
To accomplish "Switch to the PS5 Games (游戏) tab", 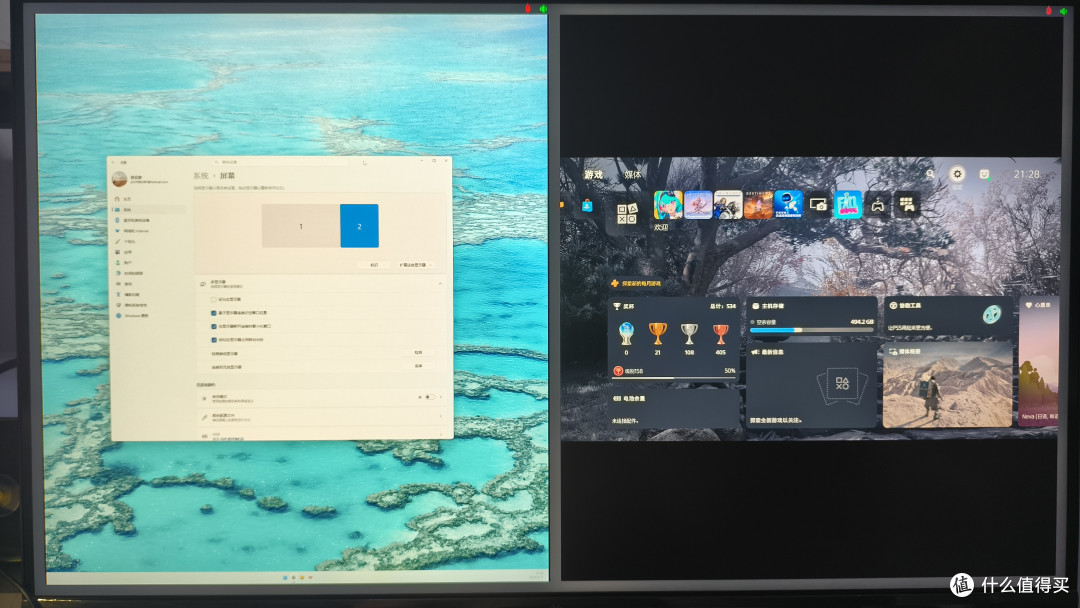I will tap(593, 175).
